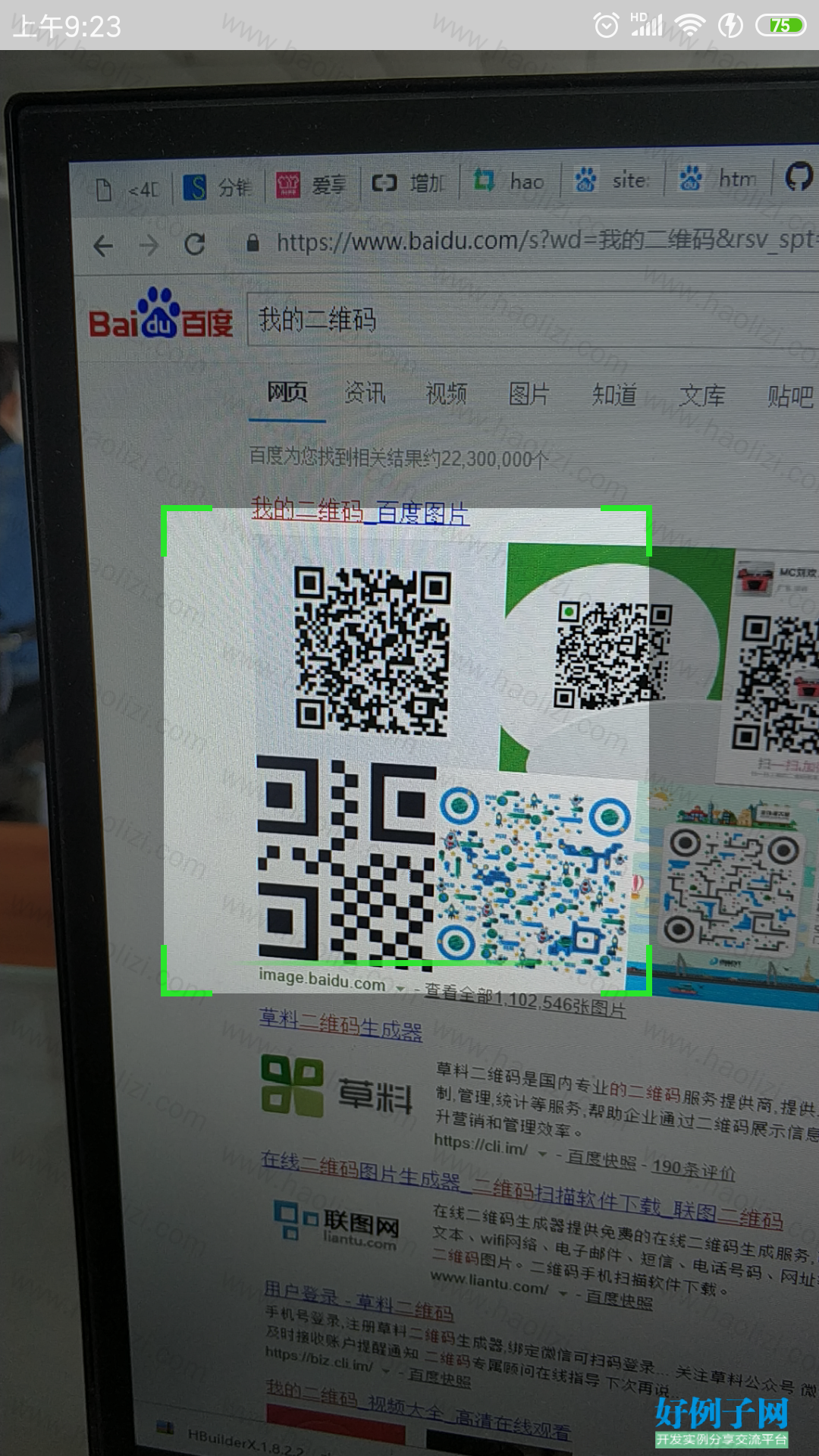Image resolution: width=819 pixels, height=1456 pixels.
Task: Switch to the 资讯 tab
Action: tap(365, 393)
